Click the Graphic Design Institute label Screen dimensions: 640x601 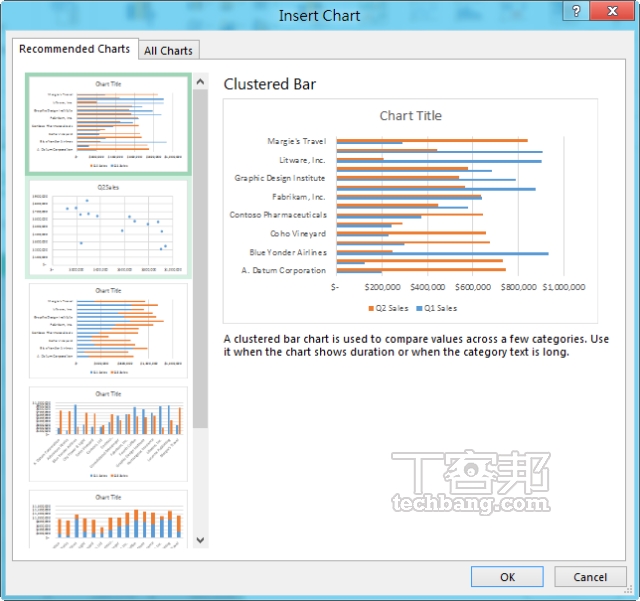click(x=280, y=178)
